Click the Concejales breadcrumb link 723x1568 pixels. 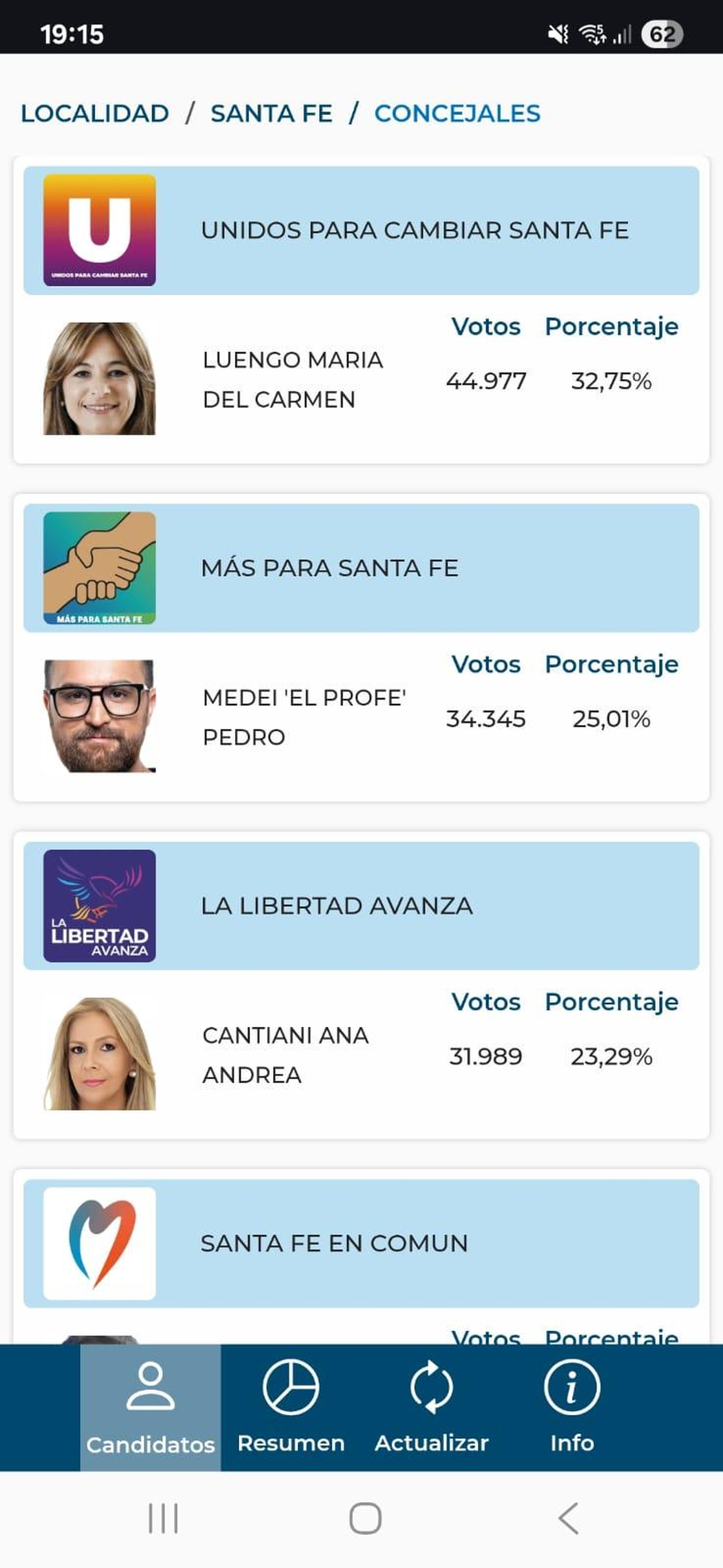(457, 114)
